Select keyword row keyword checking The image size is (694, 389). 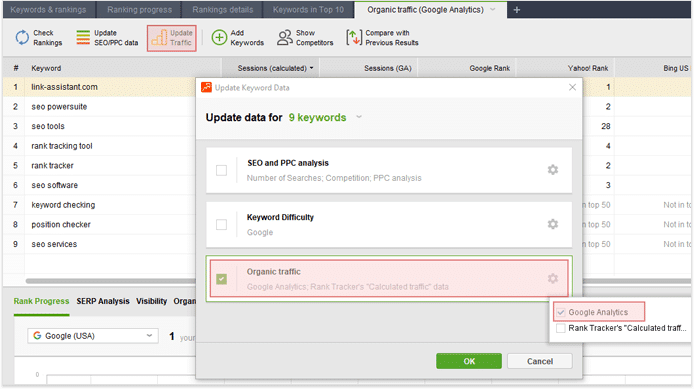tap(99, 205)
